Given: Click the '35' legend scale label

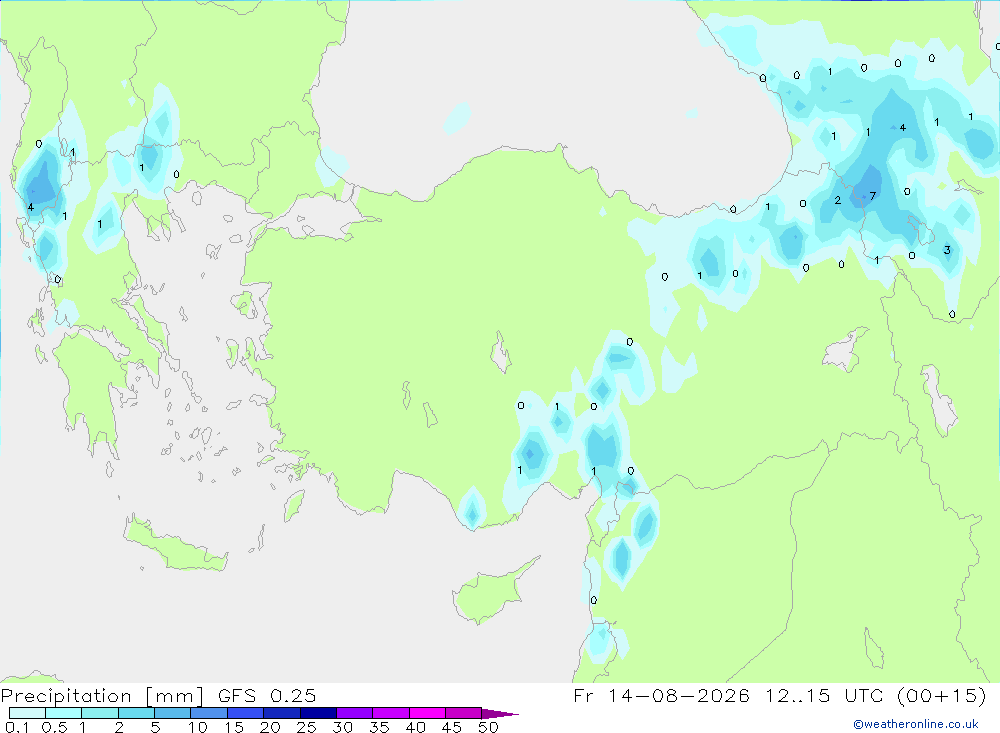Looking at the screenshot, I should 379,727.
